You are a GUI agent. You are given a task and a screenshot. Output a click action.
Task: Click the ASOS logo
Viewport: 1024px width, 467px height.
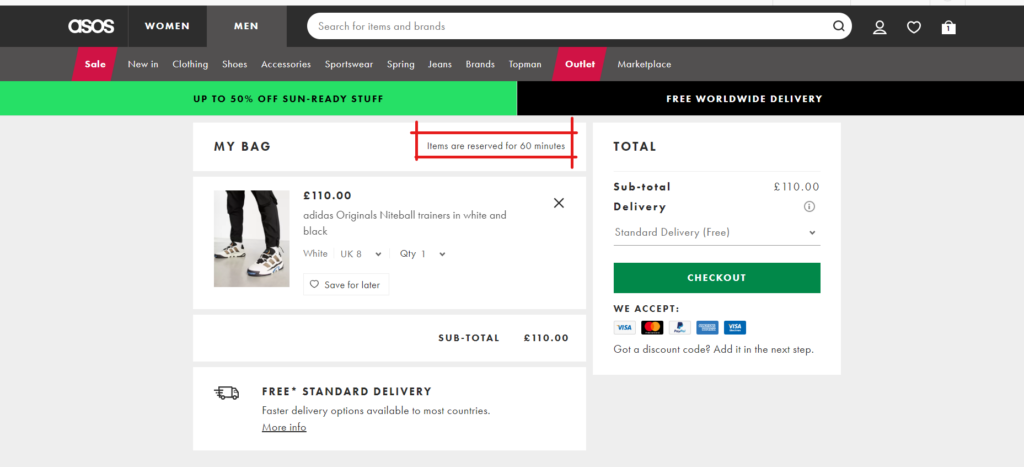click(x=91, y=26)
